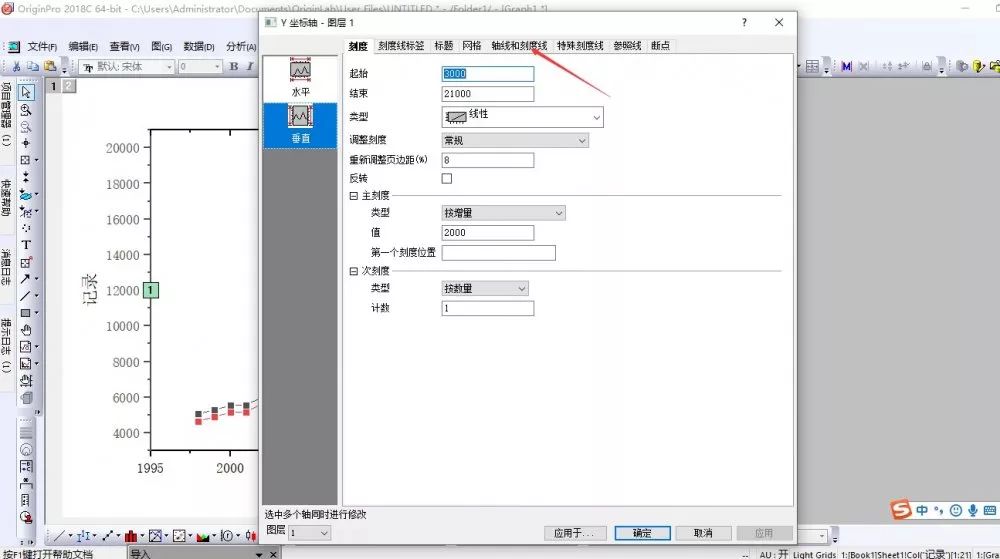Viewport: 1000px width, 559px height.
Task: Select the Rectangle drawing tool
Action: click(x=26, y=313)
